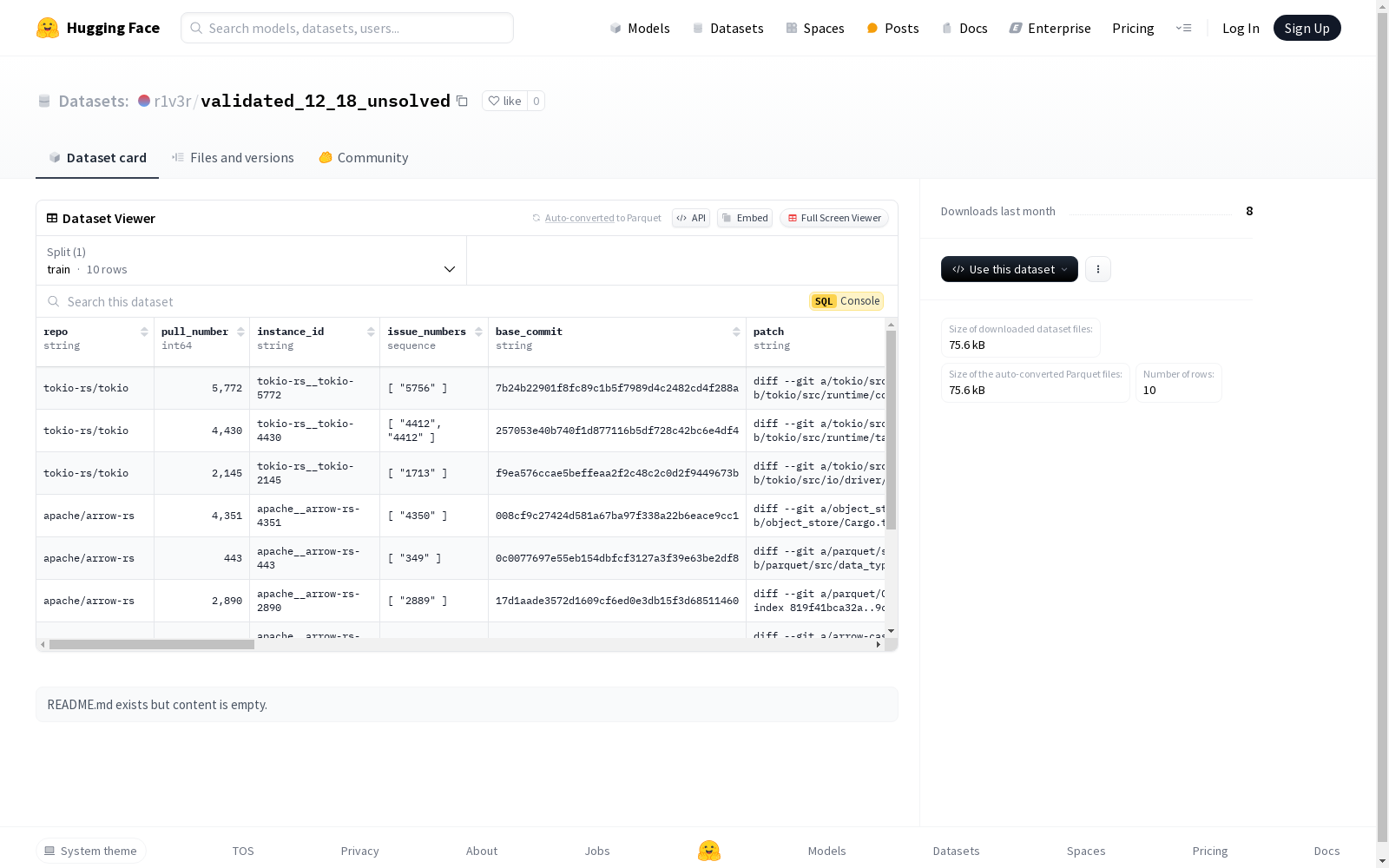Open Pricing in top navigation
1389x868 pixels.
click(x=1133, y=29)
